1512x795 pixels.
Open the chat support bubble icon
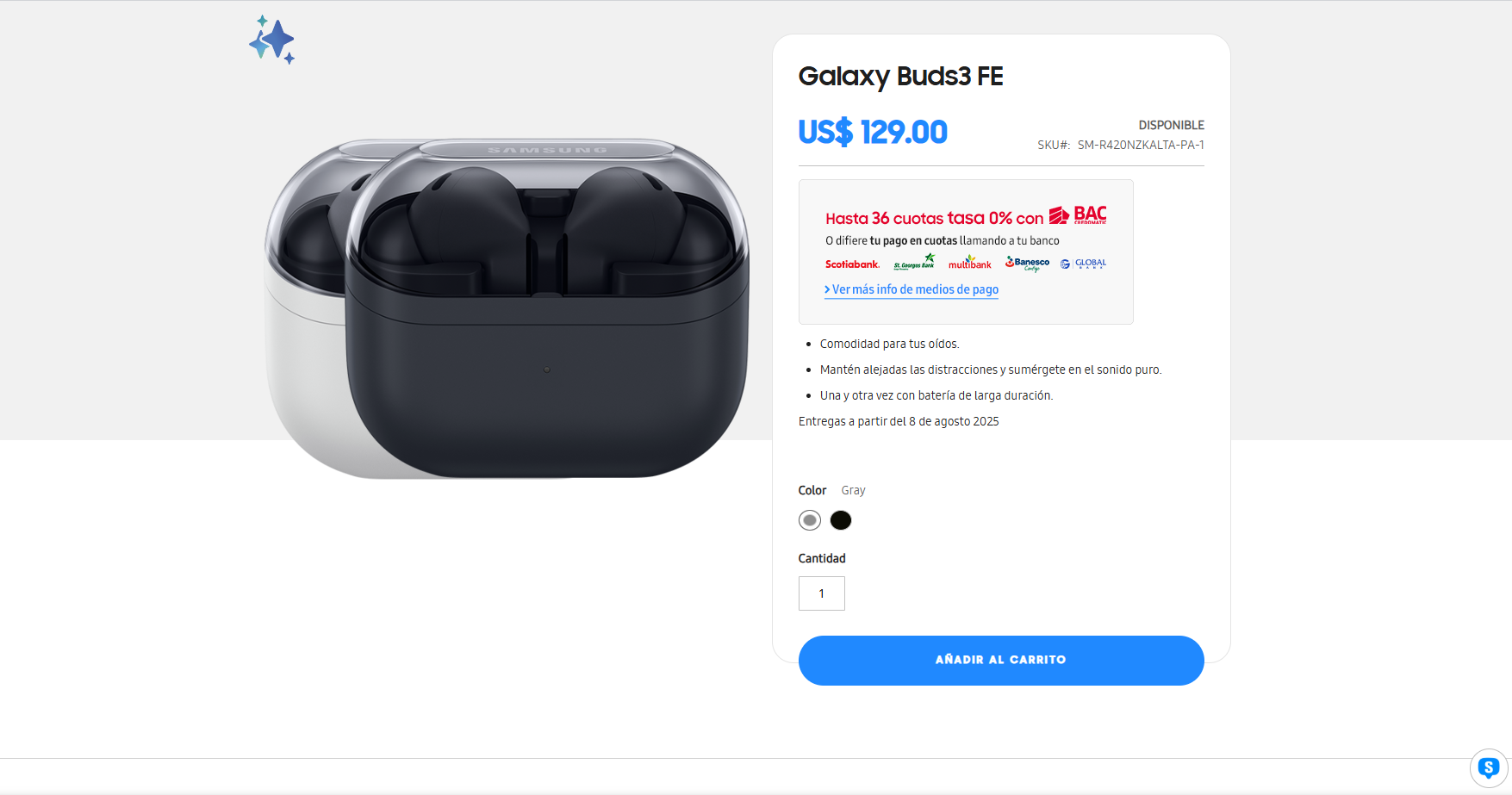(x=1488, y=767)
